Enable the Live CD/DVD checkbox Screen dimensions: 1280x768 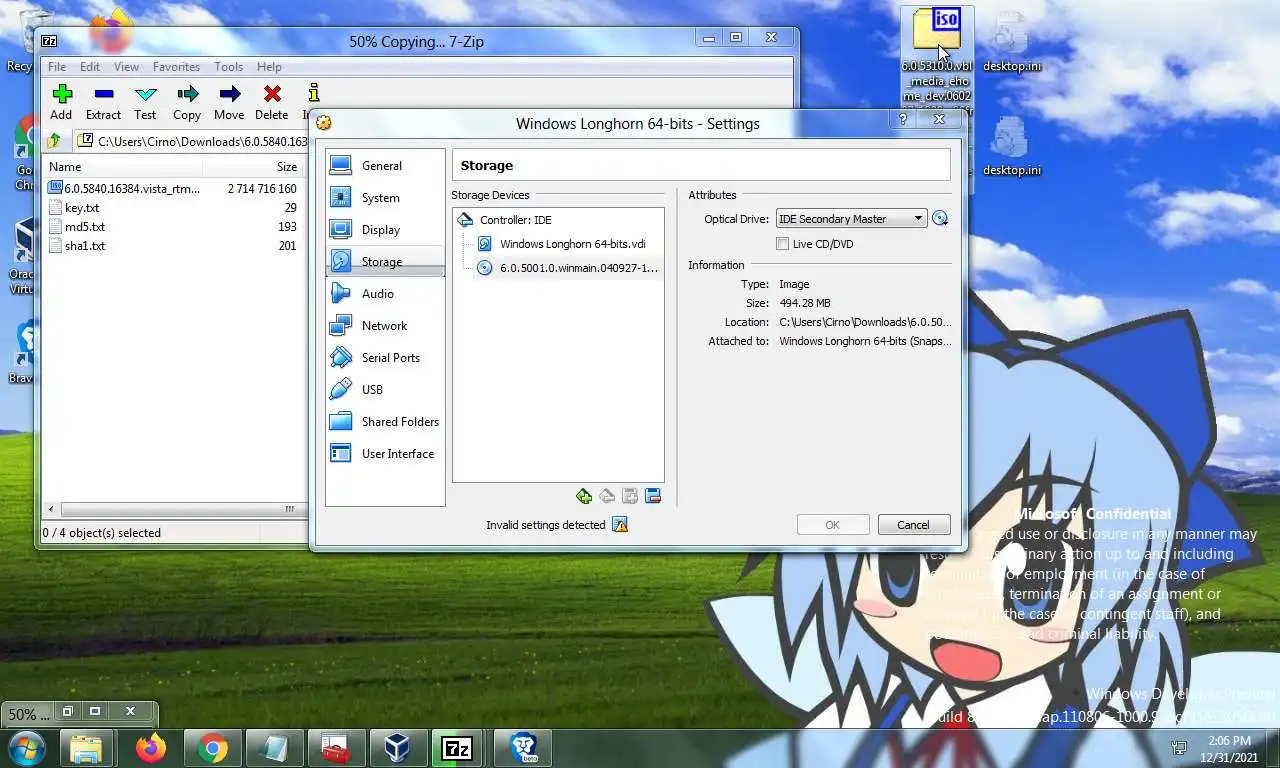[782, 244]
